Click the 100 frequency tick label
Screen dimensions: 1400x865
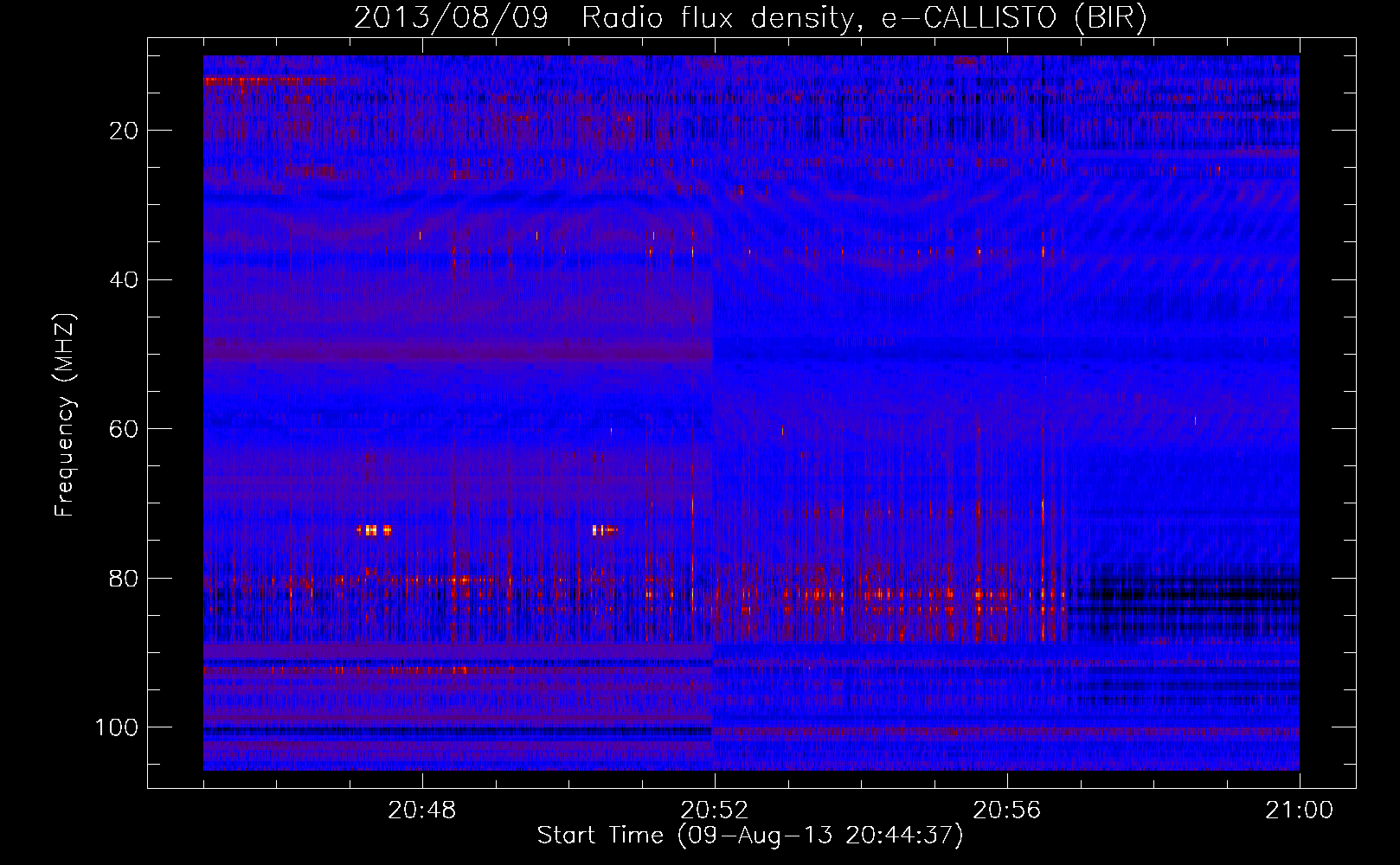coord(117,727)
